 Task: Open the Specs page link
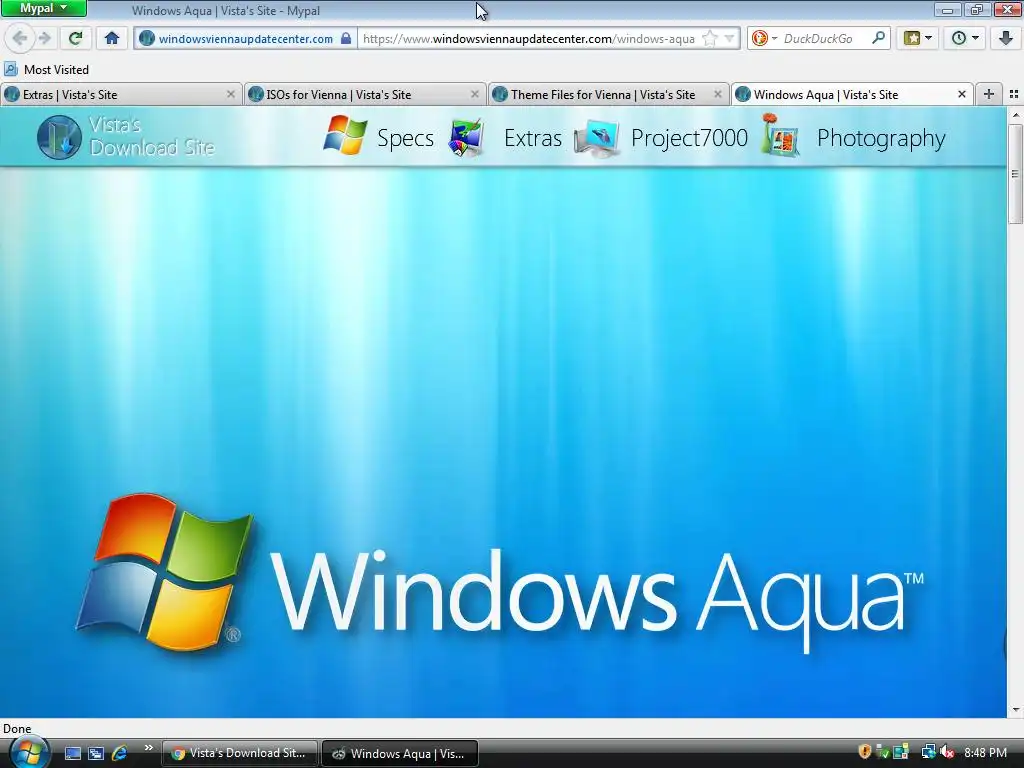point(405,138)
